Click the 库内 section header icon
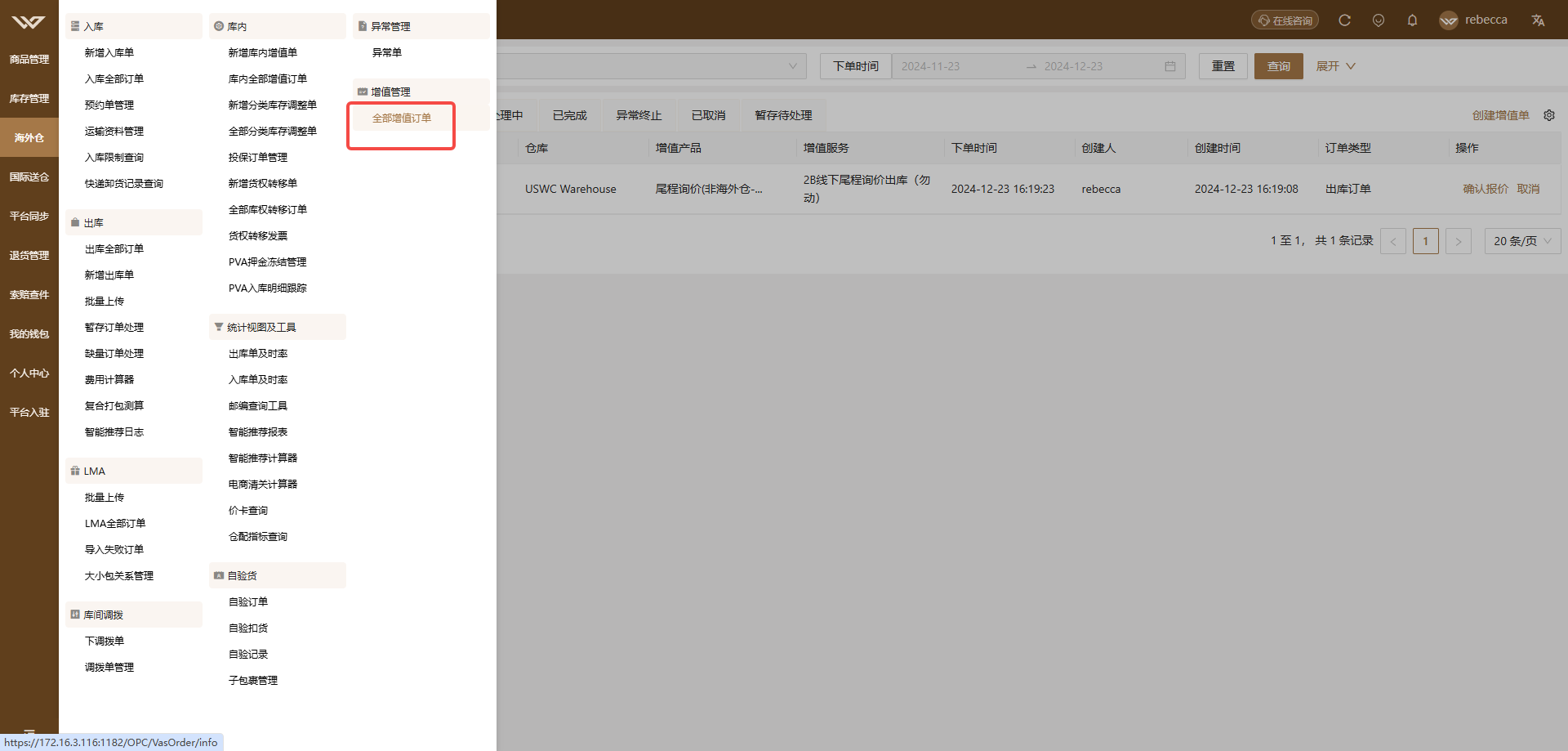 tap(219, 26)
